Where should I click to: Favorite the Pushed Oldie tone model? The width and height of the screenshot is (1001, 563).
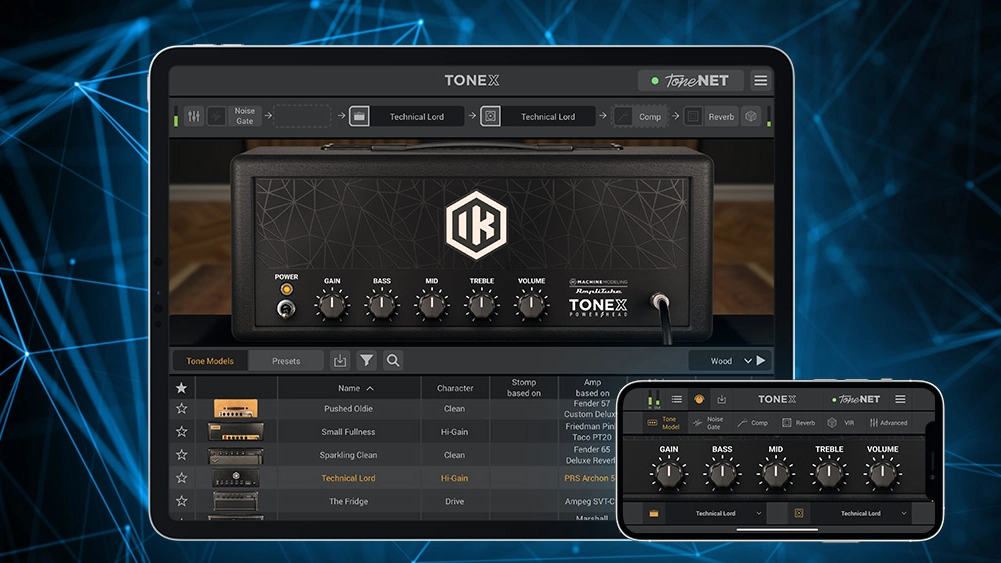[x=181, y=409]
